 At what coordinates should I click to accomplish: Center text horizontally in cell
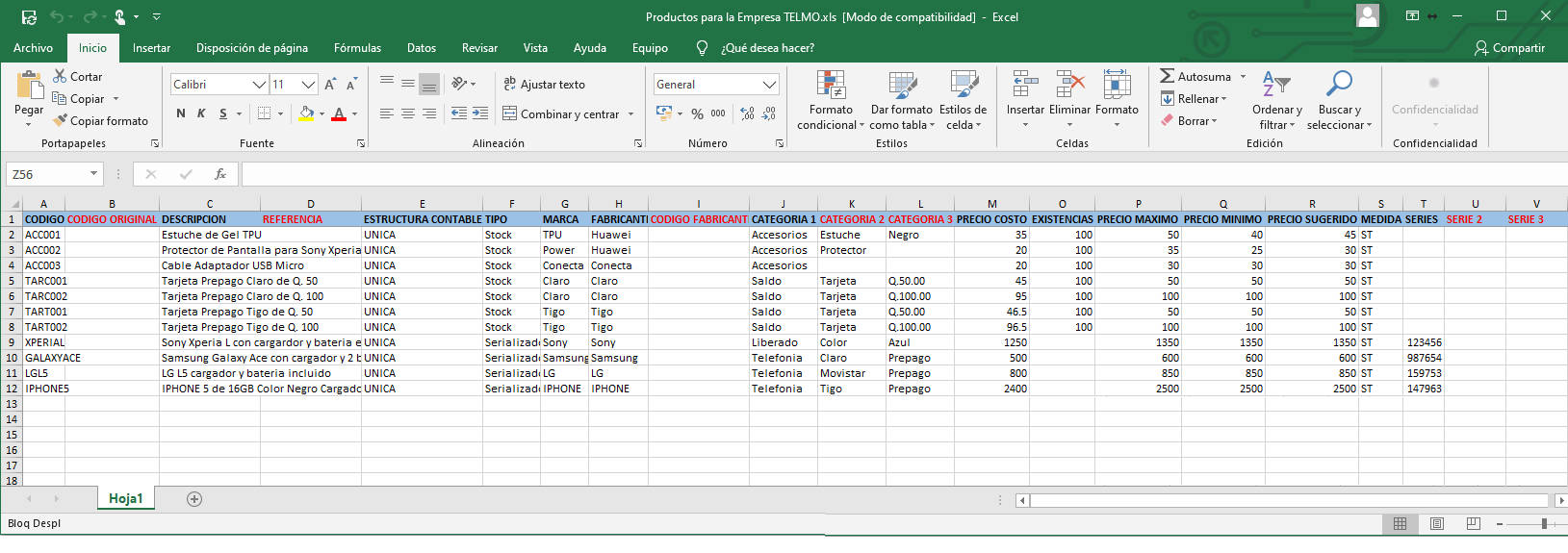click(x=408, y=113)
